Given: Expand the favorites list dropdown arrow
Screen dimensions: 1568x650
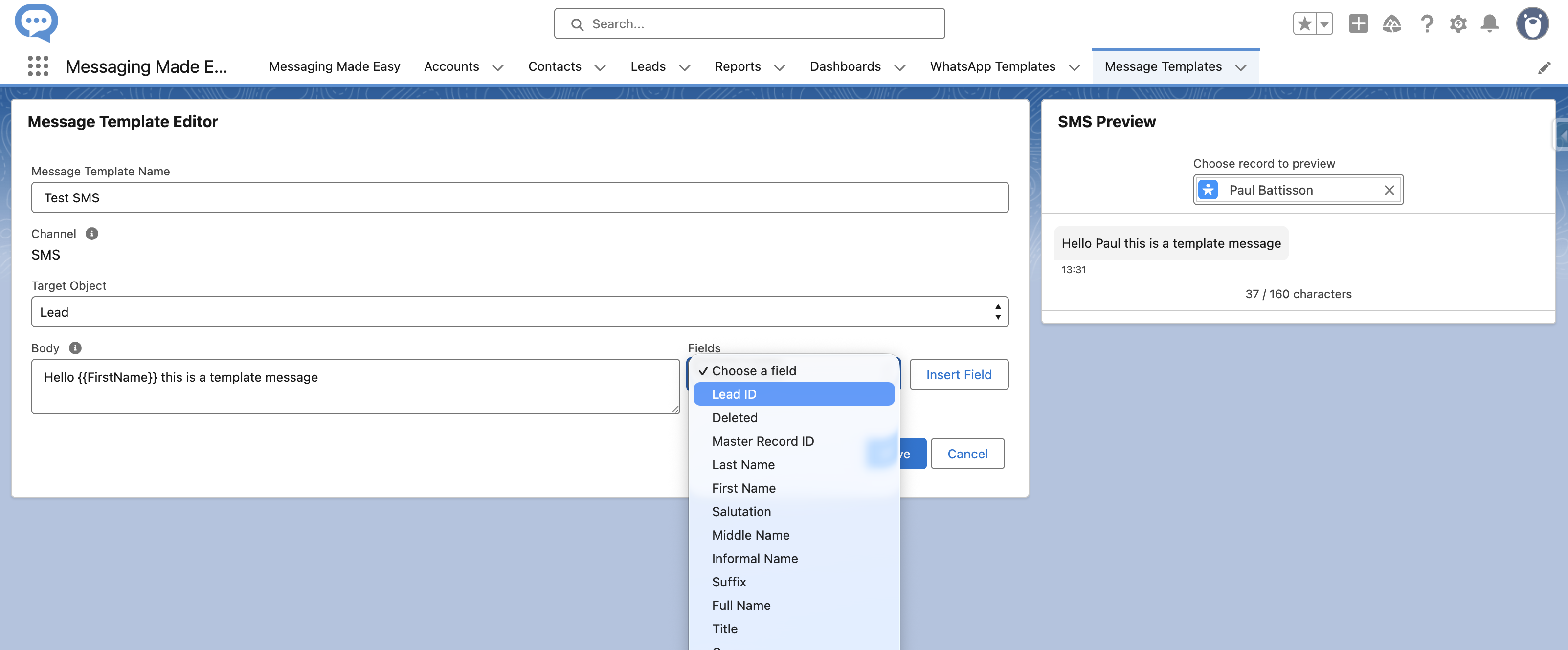Looking at the screenshot, I should [x=1324, y=24].
